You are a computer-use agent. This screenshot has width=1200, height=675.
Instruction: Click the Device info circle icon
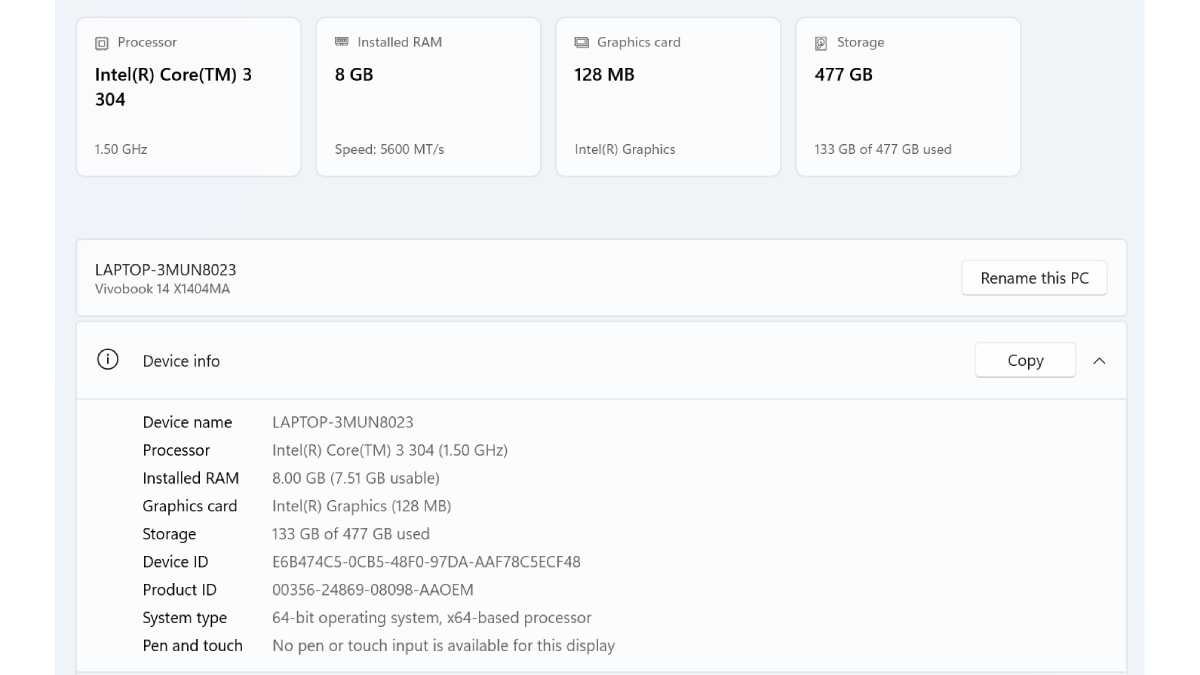tap(107, 360)
